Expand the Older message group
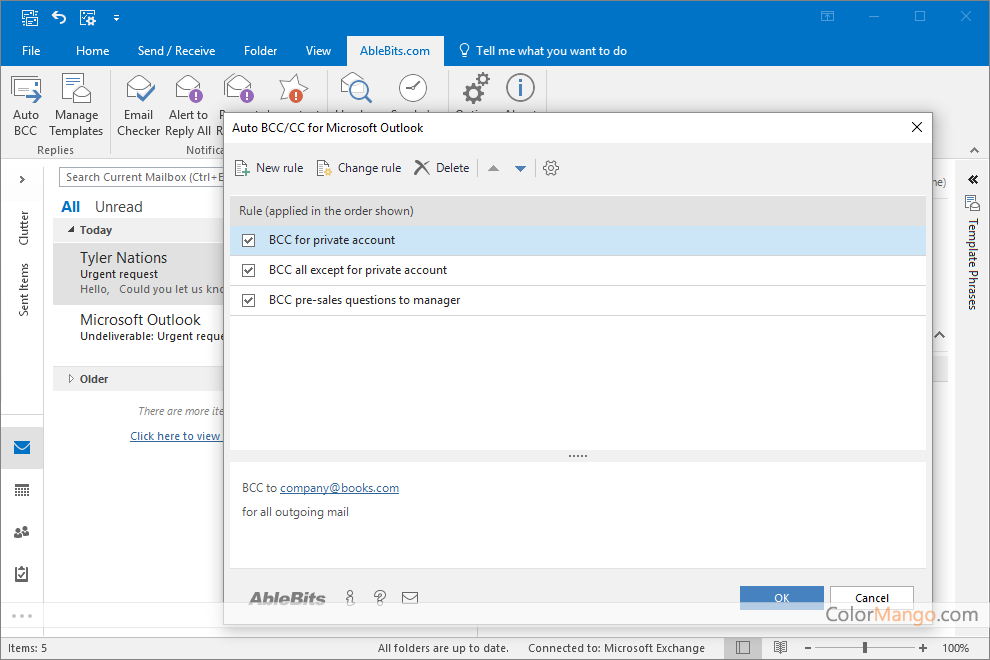990x660 pixels. (71, 379)
